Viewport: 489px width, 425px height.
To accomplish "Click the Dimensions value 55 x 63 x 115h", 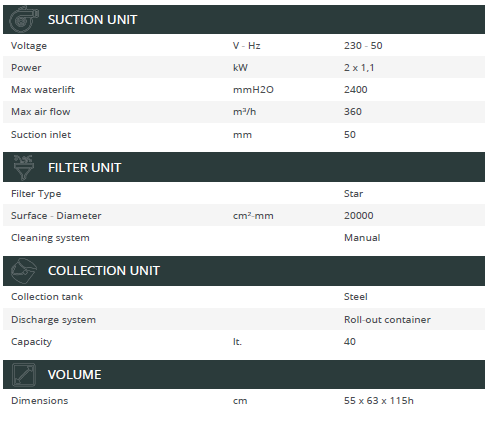I will tap(379, 401).
